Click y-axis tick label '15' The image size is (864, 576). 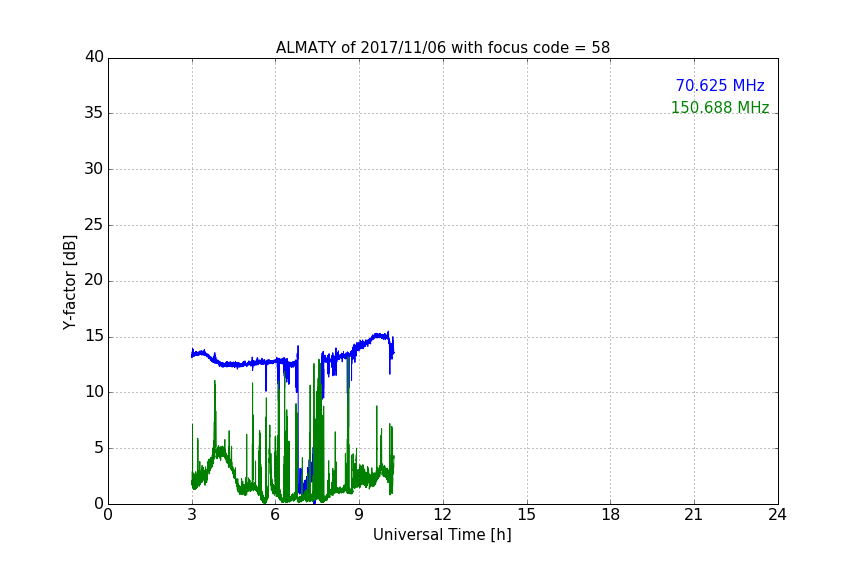pyautogui.click(x=94, y=336)
